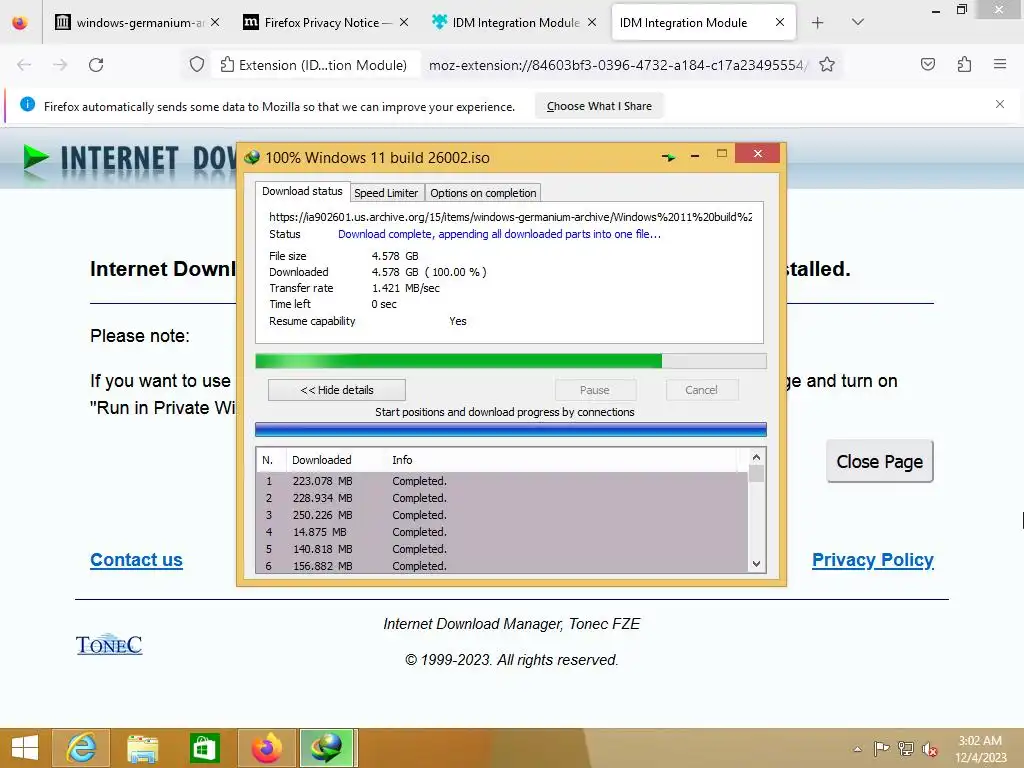The width and height of the screenshot is (1024, 768).
Task: Open the Save to Pocket icon
Action: 927,64
